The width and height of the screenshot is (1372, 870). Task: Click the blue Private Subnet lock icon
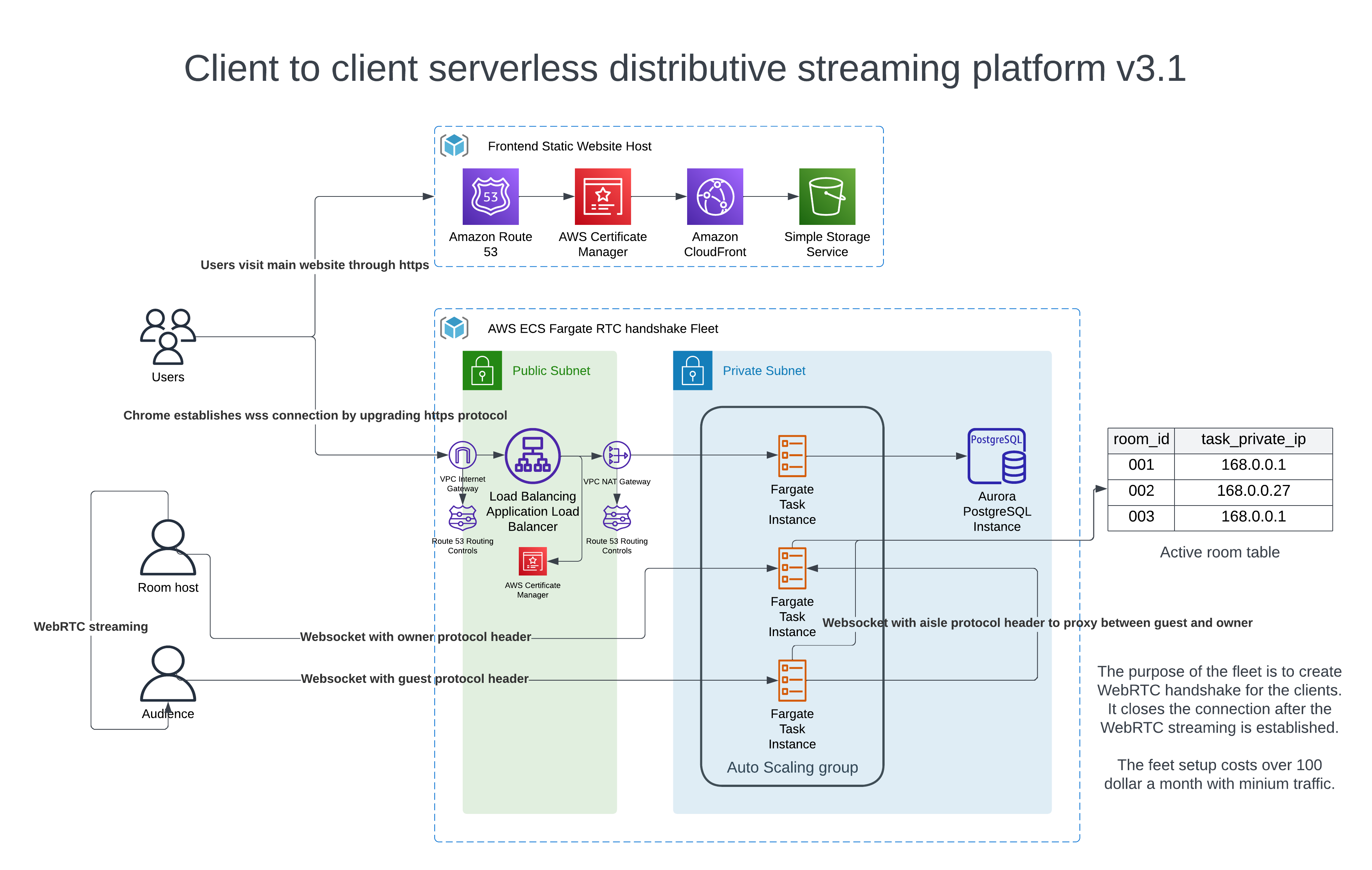click(692, 370)
